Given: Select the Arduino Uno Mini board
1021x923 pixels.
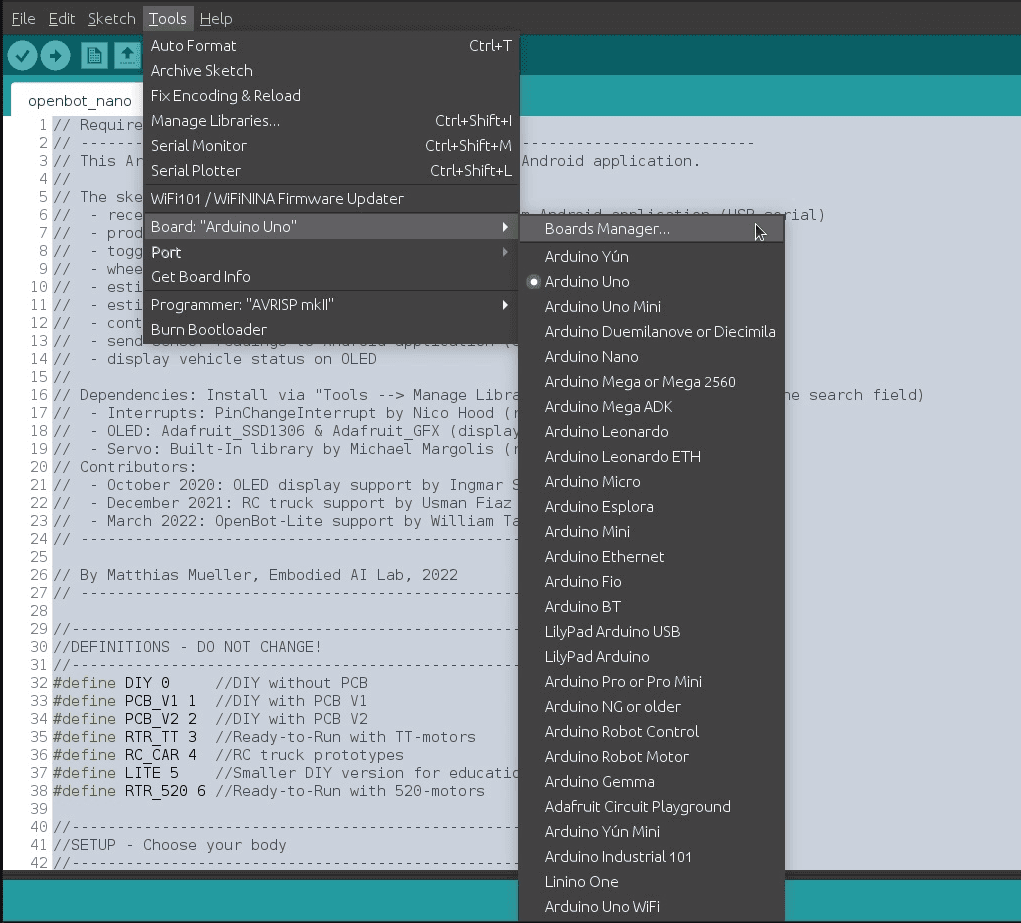Looking at the screenshot, I should 652,307.
